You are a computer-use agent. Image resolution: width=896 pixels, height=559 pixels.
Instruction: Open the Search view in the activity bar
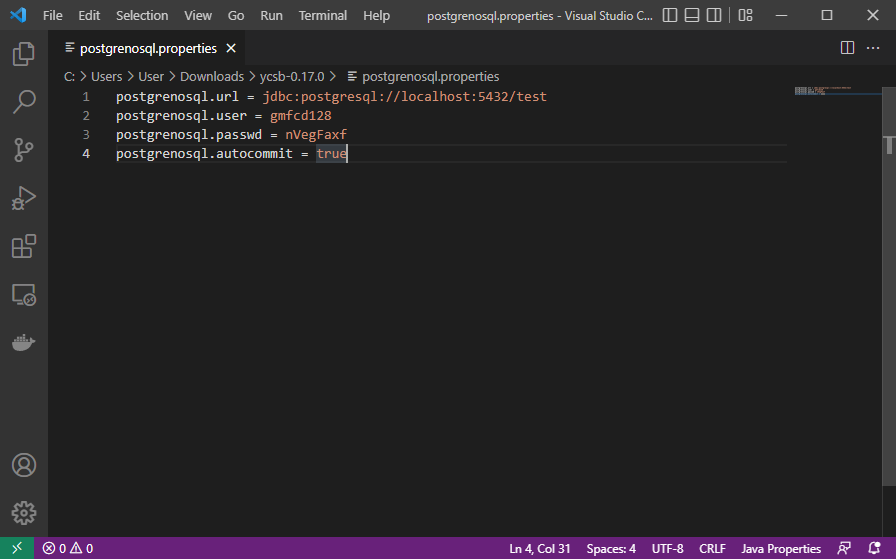(23, 102)
